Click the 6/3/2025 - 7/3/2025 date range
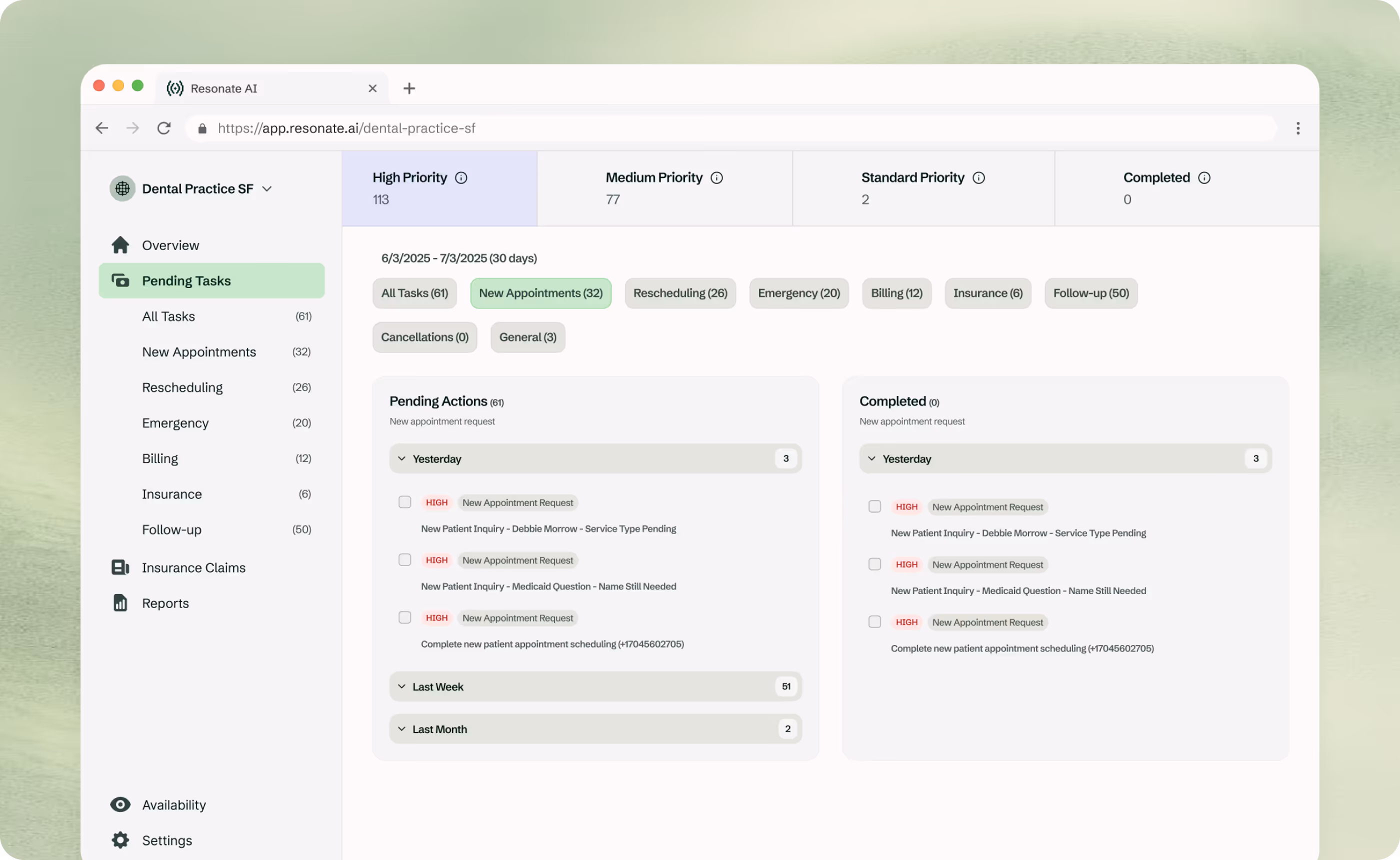1400x860 pixels. click(x=459, y=258)
